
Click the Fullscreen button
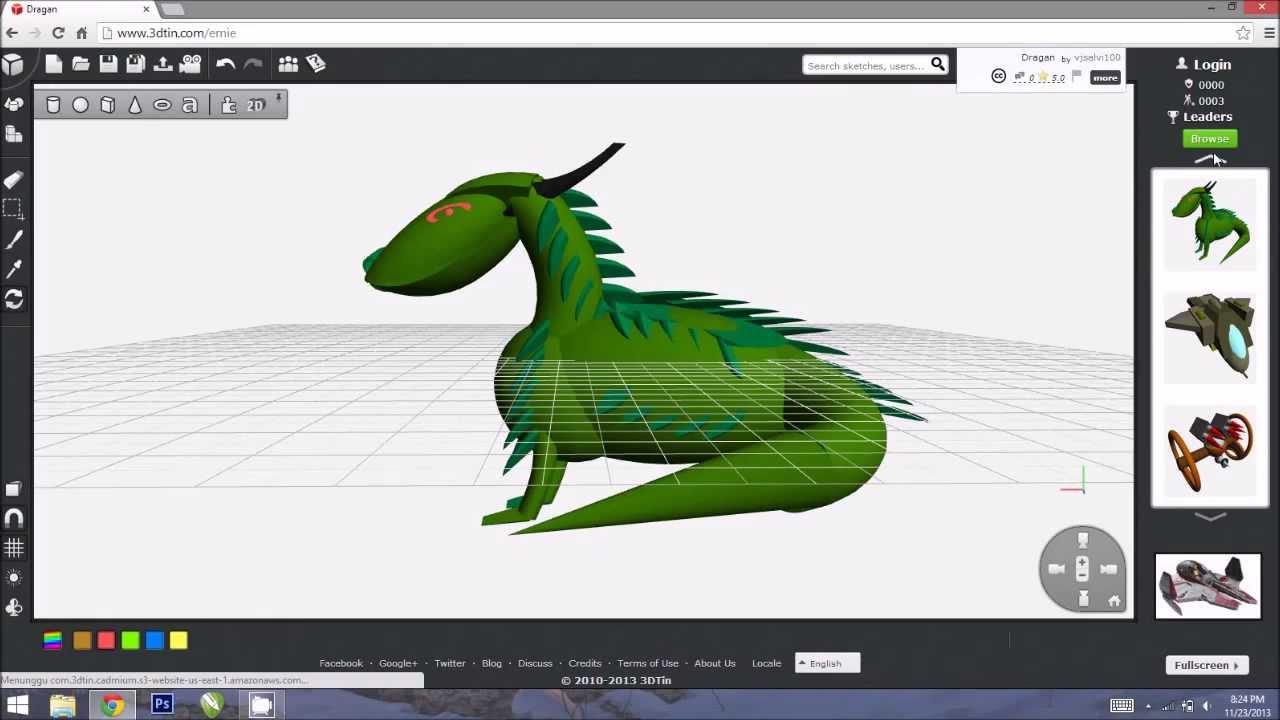1206,665
